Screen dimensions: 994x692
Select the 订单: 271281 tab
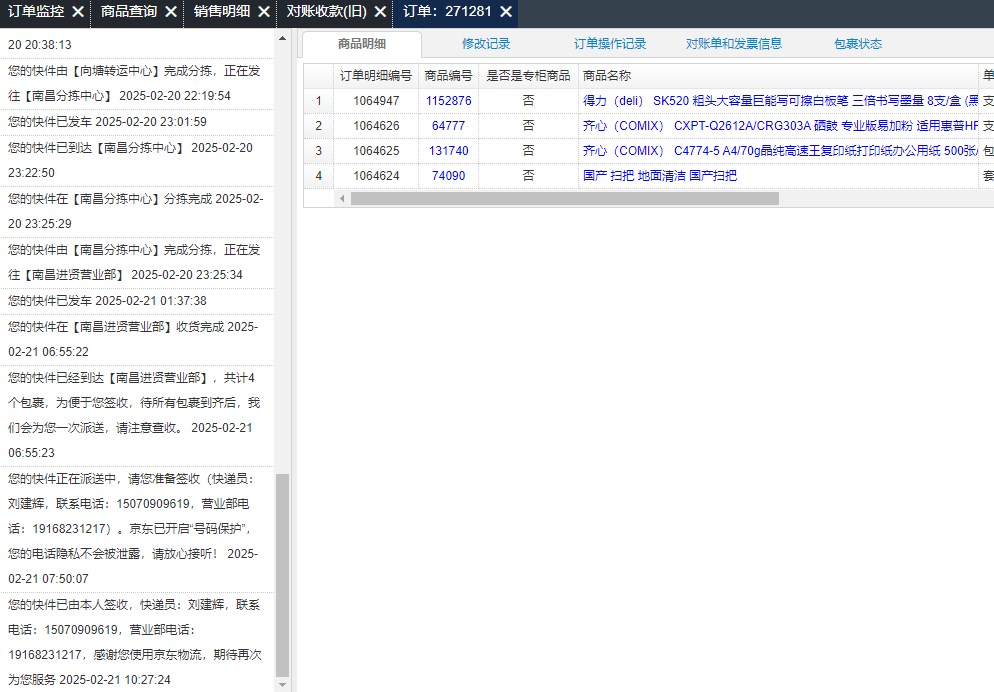tap(448, 12)
